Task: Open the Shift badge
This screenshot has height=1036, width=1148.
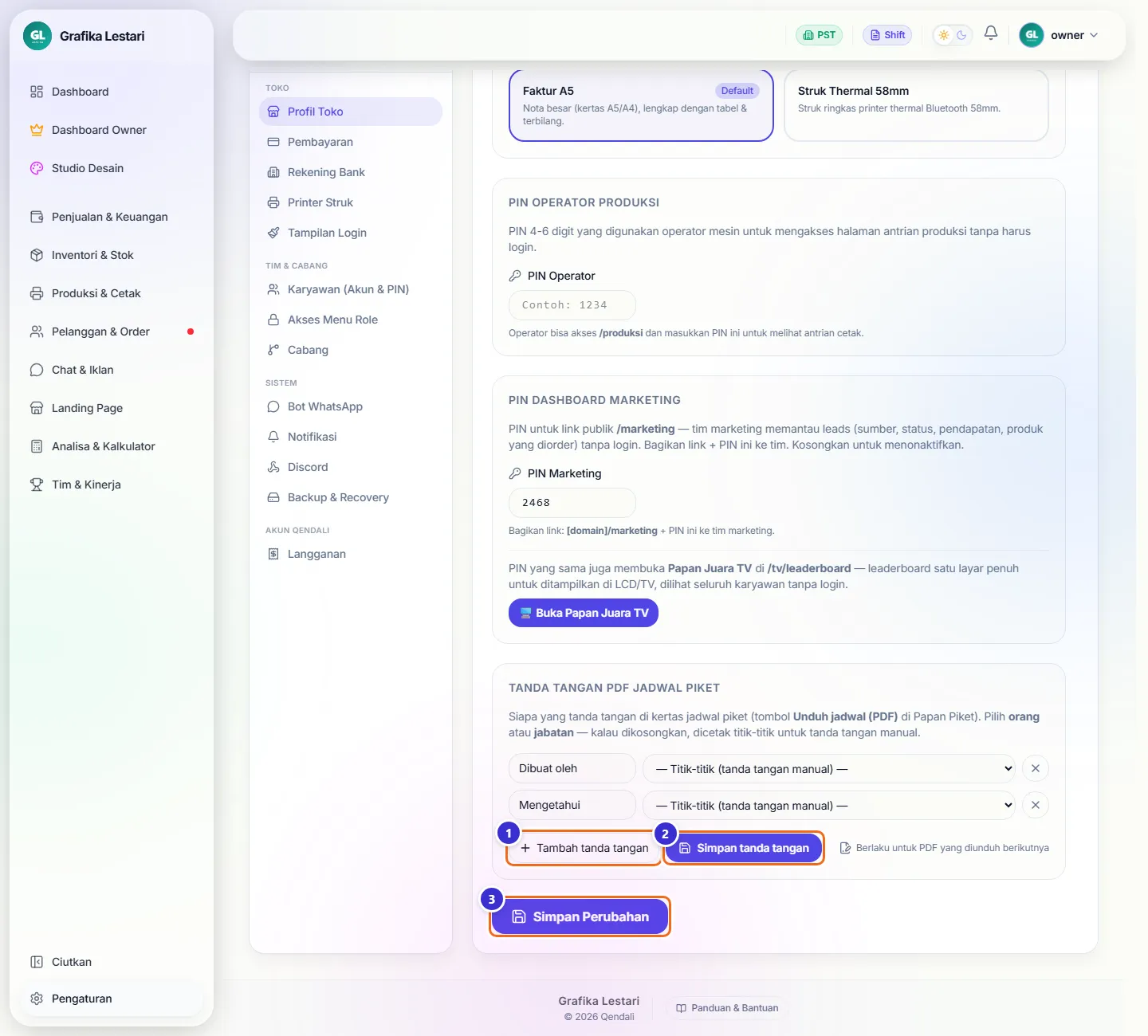Action: pos(887,35)
